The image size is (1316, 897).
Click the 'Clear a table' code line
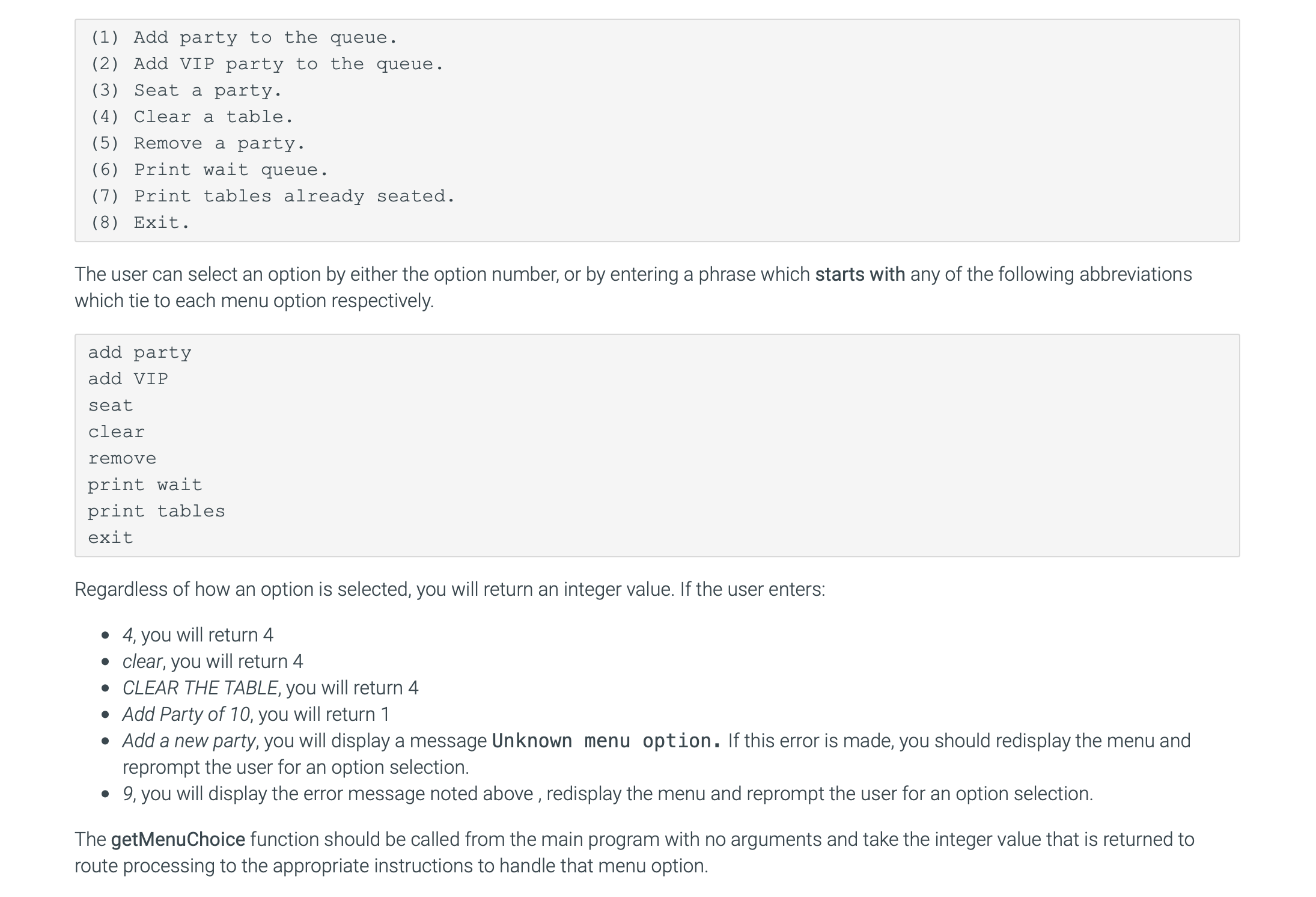(192, 117)
